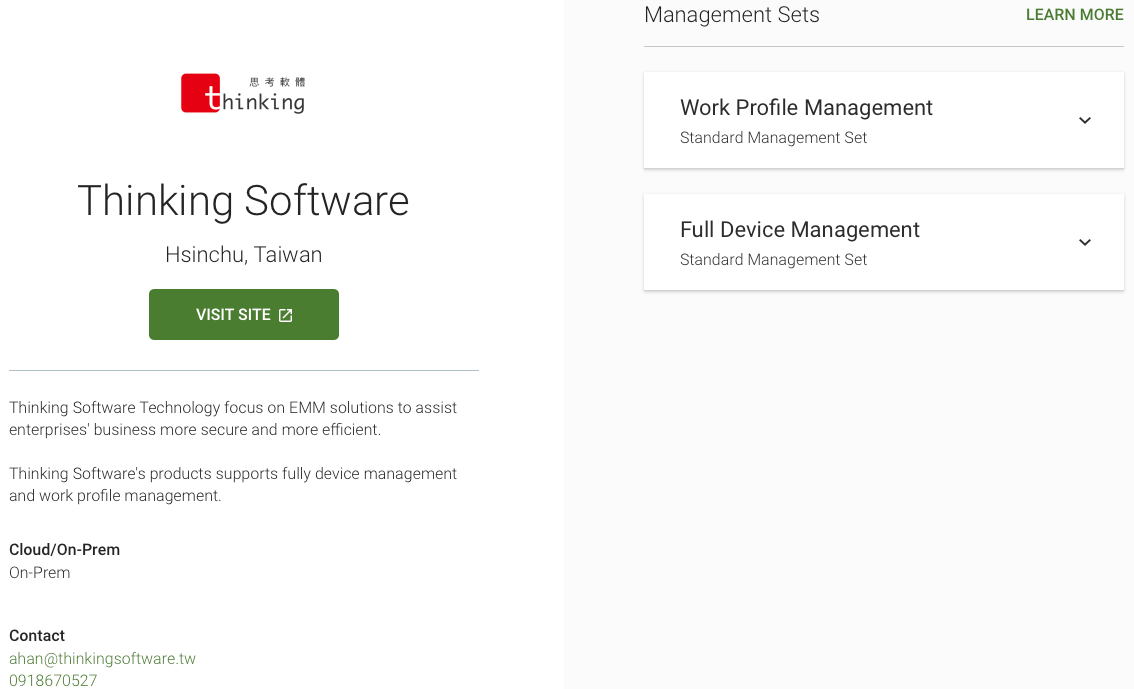Open the LEARN MORE link
Image resolution: width=1134 pixels, height=689 pixels.
(1074, 15)
